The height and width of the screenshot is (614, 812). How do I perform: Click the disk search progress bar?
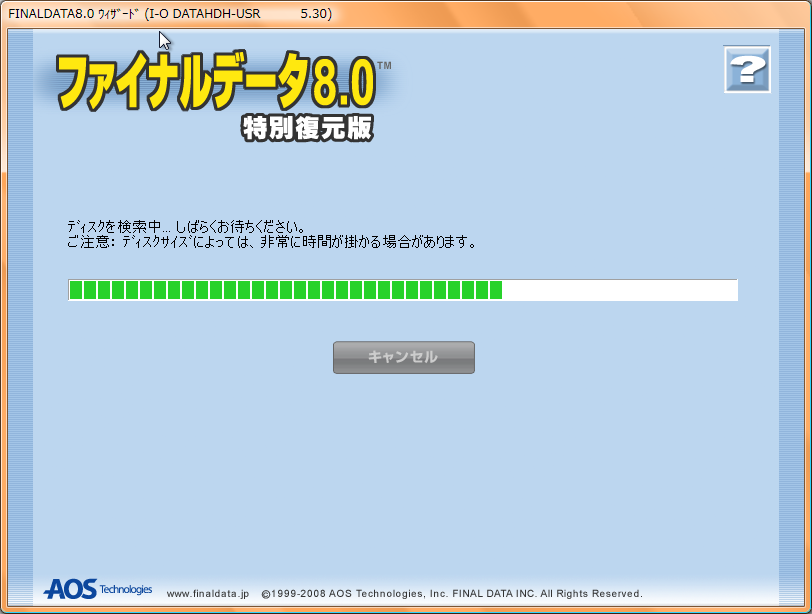click(x=403, y=290)
